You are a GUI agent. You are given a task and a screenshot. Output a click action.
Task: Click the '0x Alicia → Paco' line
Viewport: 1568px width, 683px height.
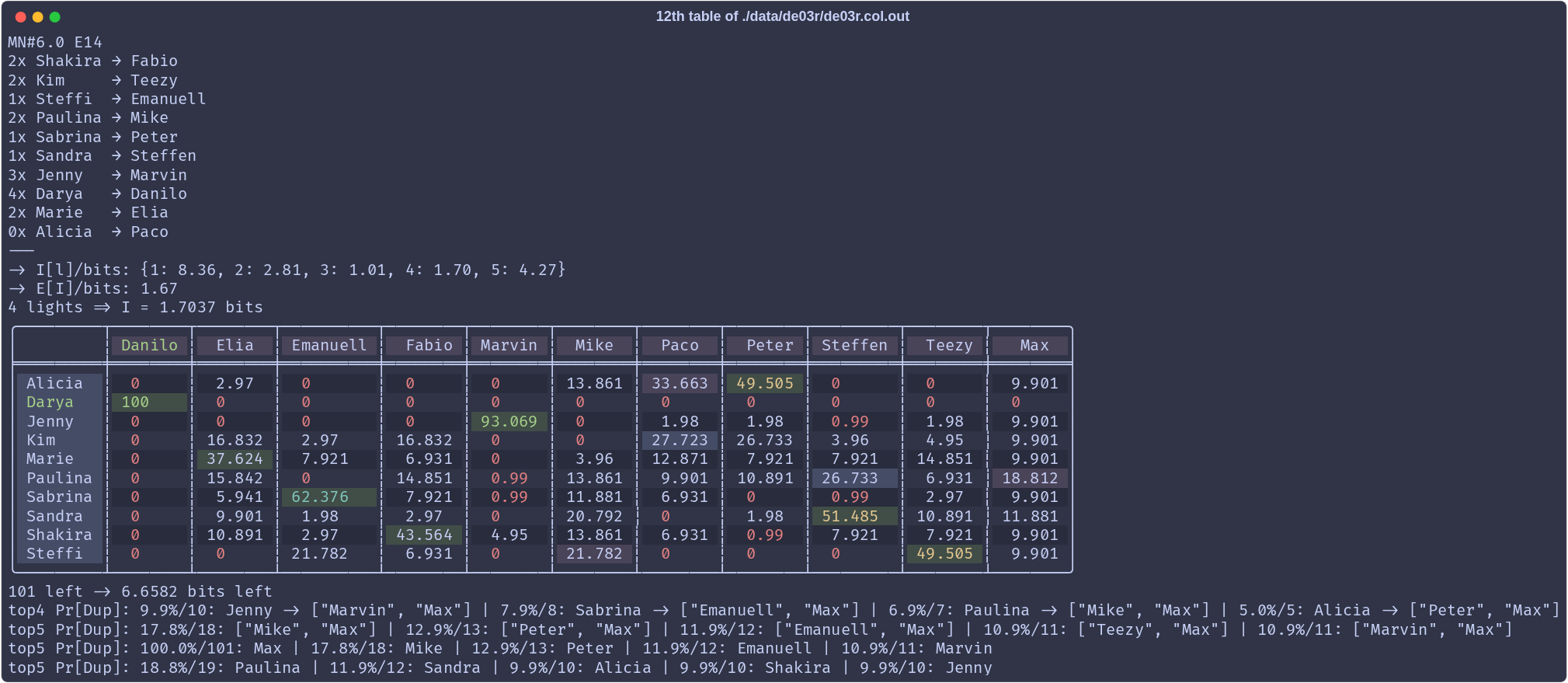point(89,232)
